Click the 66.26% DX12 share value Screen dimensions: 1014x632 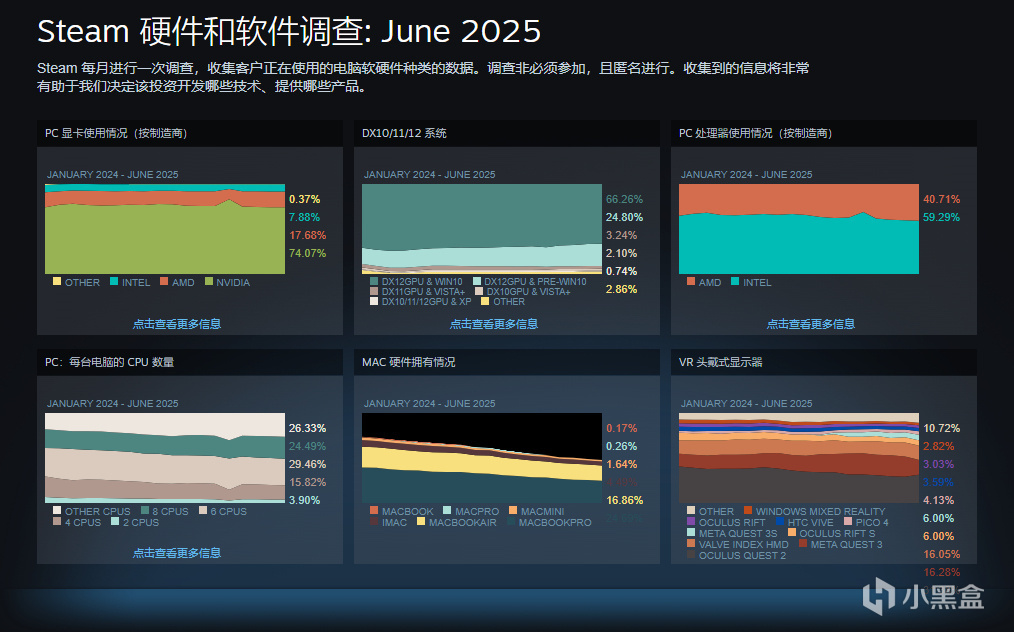click(x=624, y=199)
